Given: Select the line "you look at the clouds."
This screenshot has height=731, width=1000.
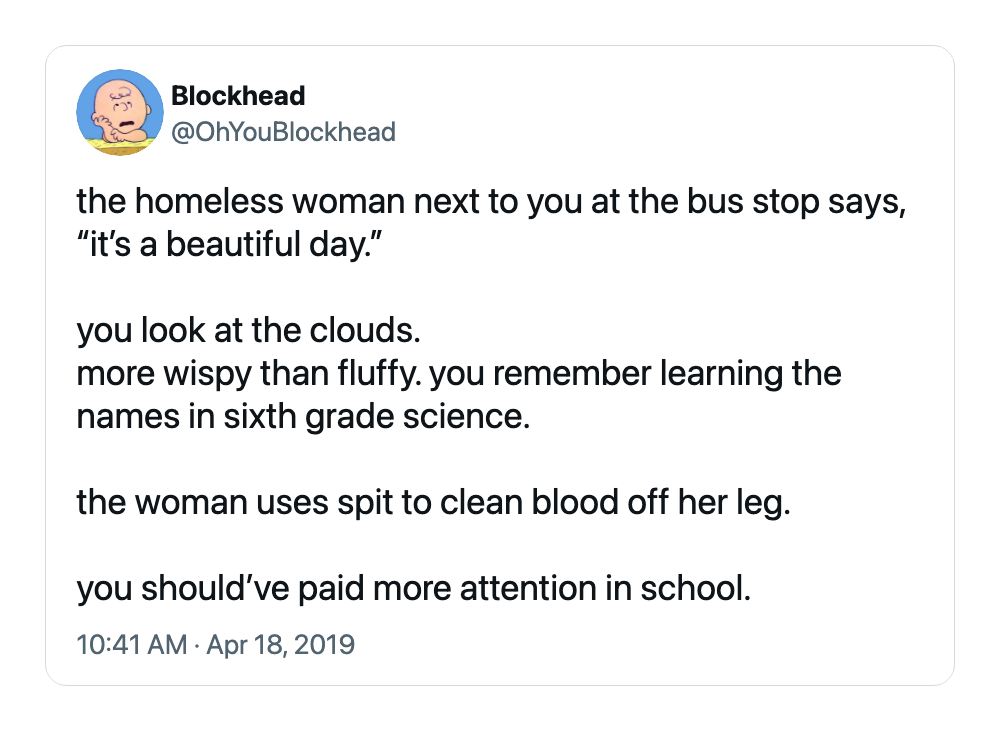Looking at the screenshot, I should [x=249, y=331].
